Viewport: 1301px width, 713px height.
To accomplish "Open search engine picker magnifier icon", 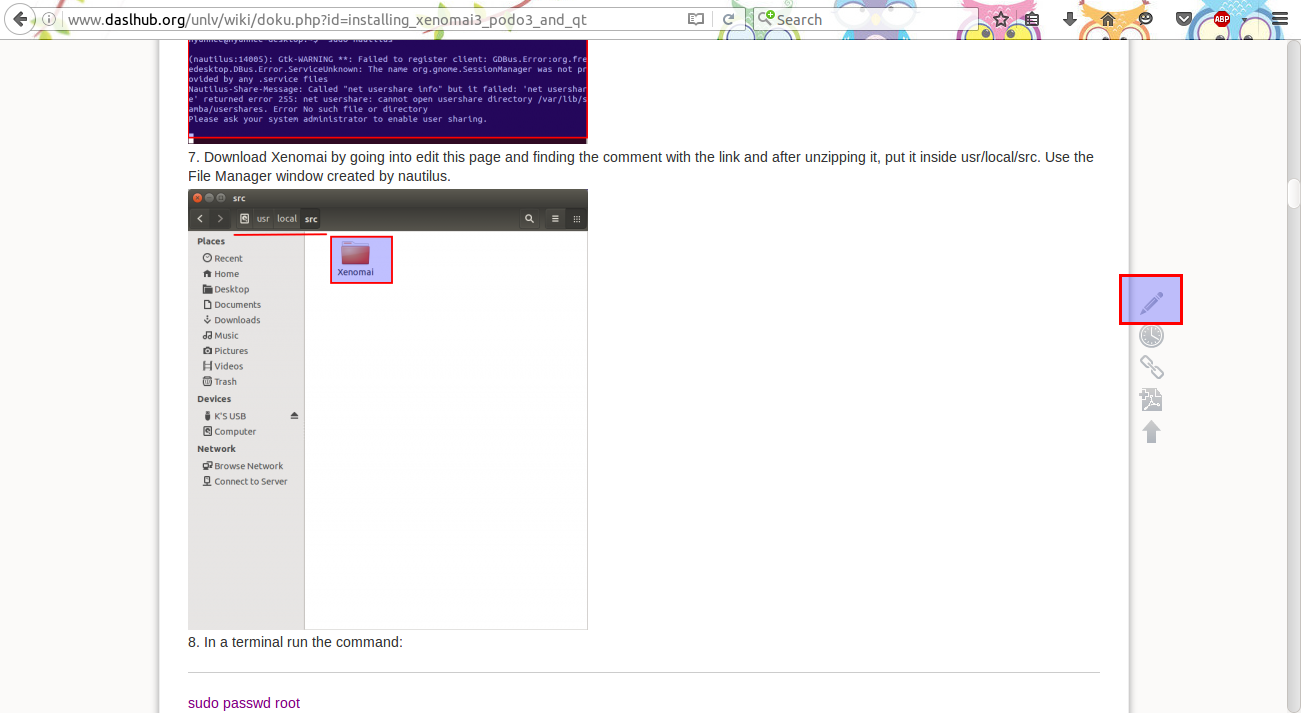I will tap(765, 19).
